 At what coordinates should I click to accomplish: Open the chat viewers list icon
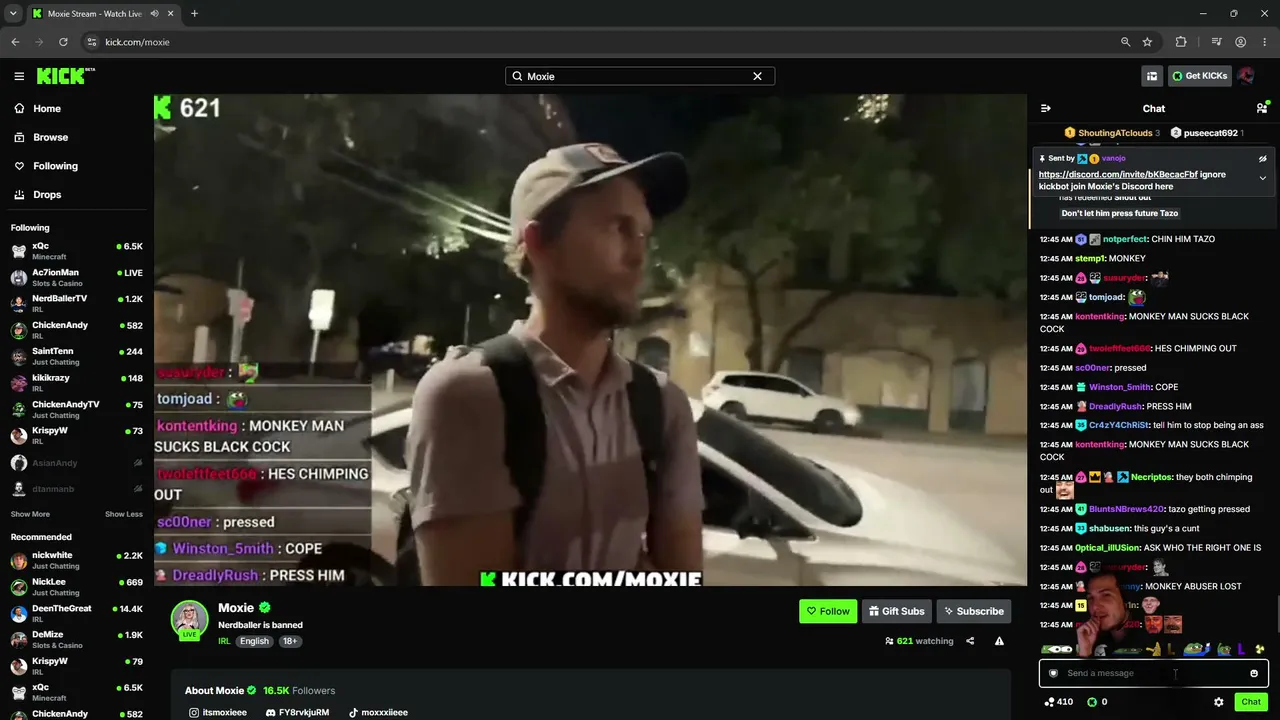click(x=1262, y=108)
